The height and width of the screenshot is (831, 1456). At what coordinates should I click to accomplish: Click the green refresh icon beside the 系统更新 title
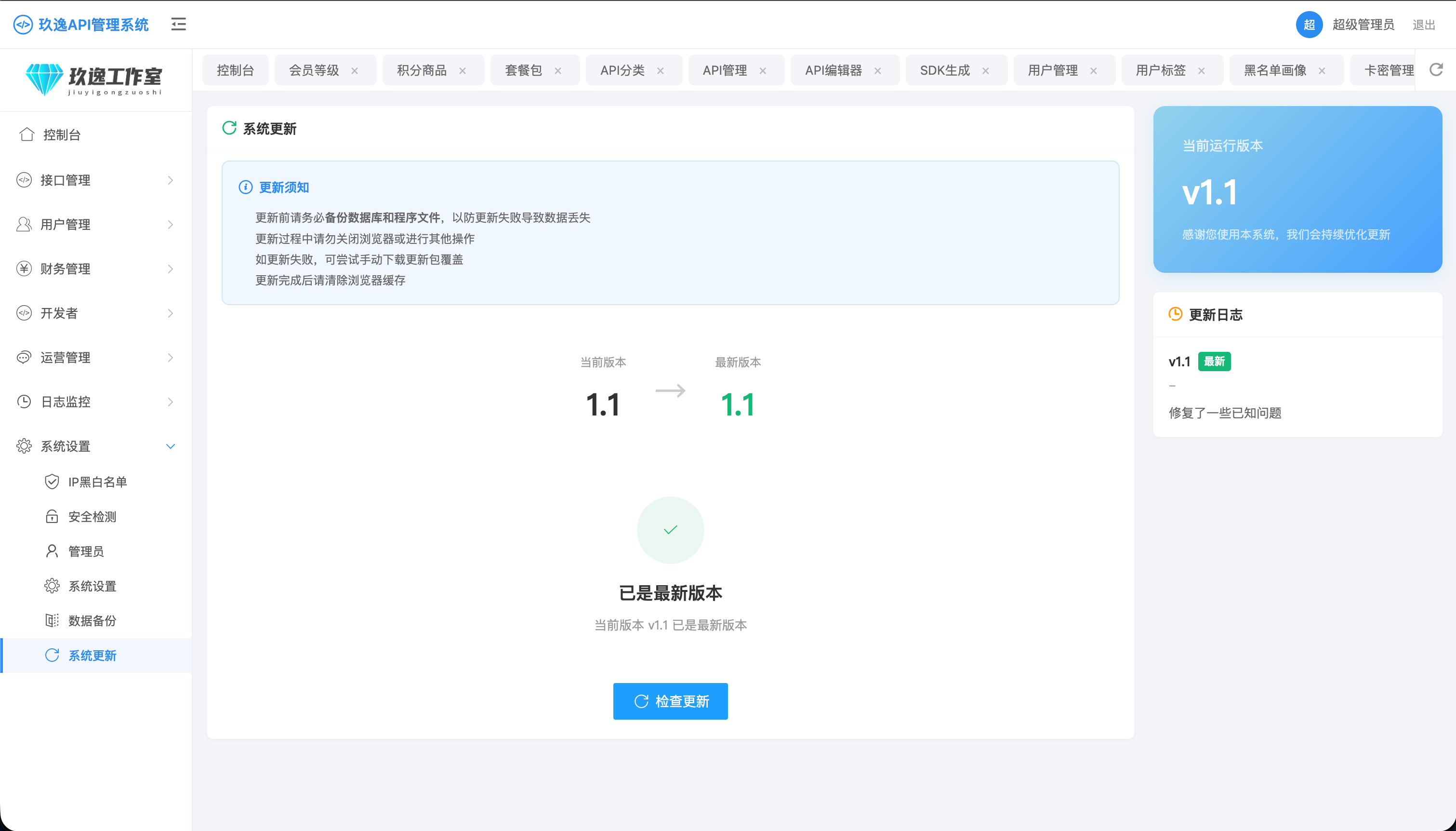pos(229,128)
